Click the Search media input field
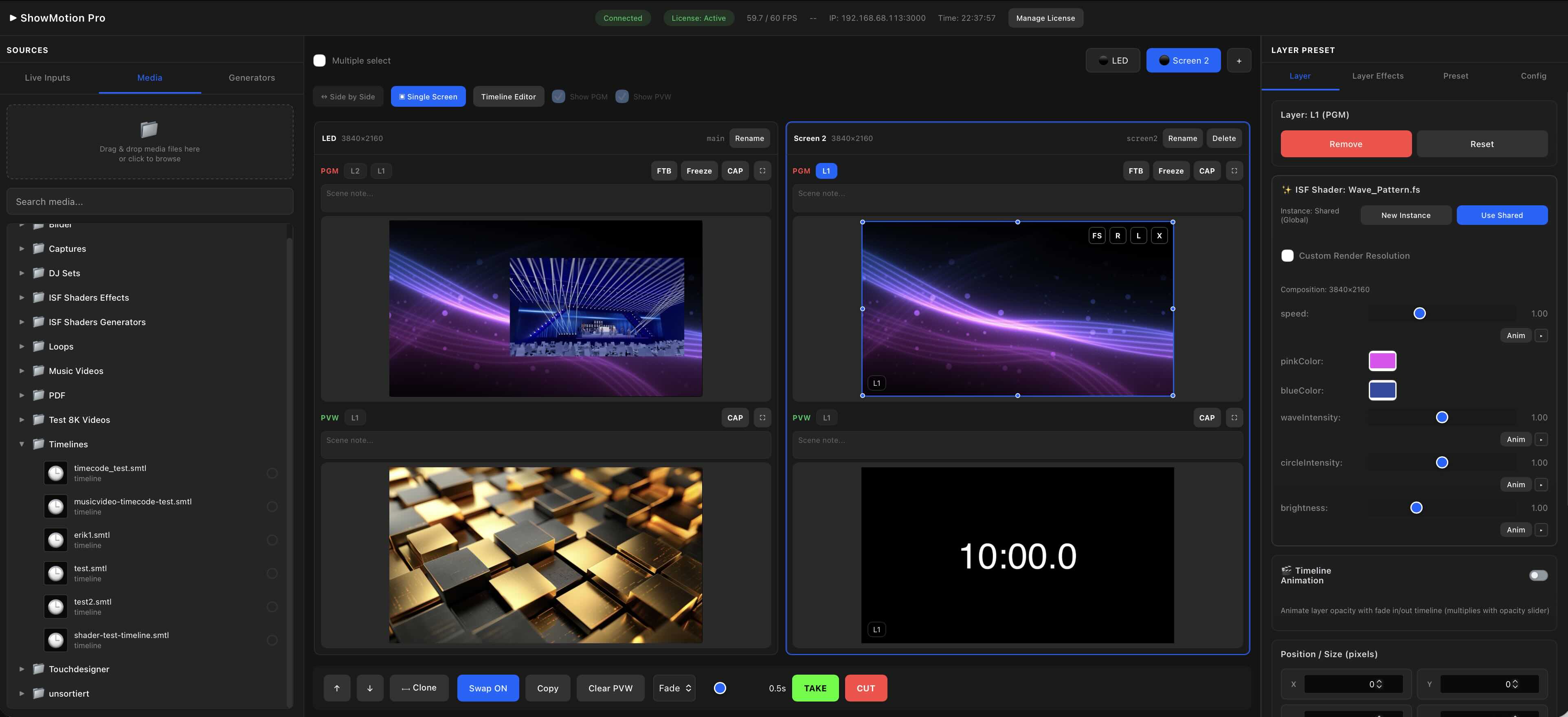Viewport: 1568px width, 717px height. [150, 202]
